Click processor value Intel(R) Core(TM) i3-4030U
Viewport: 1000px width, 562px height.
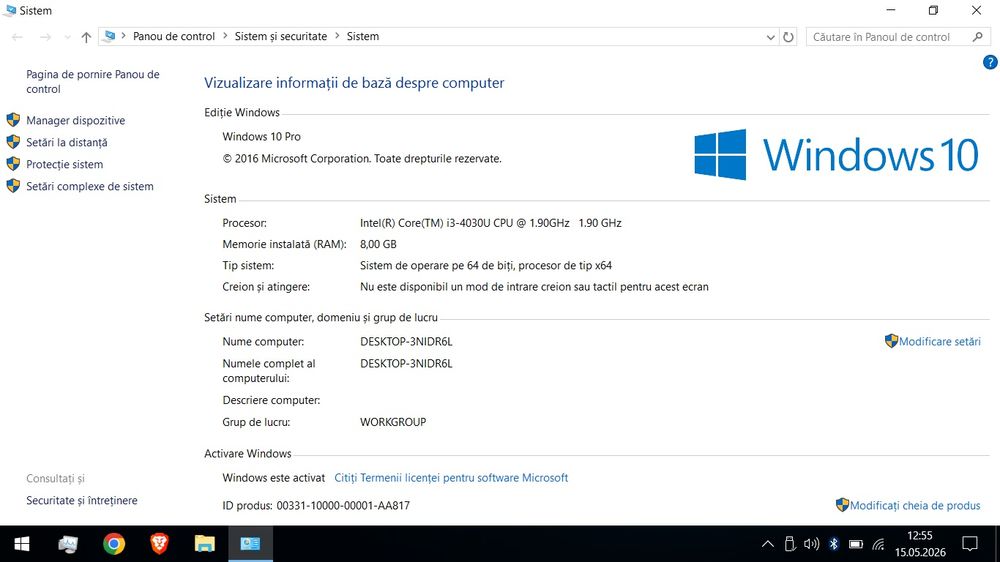pyautogui.click(x=490, y=223)
